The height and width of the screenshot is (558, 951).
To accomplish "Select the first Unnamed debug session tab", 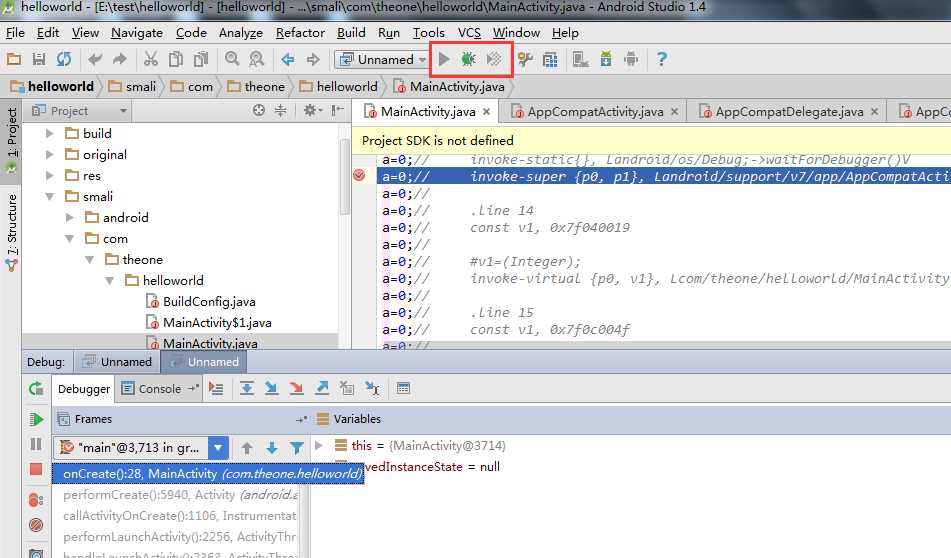I will 117,362.
